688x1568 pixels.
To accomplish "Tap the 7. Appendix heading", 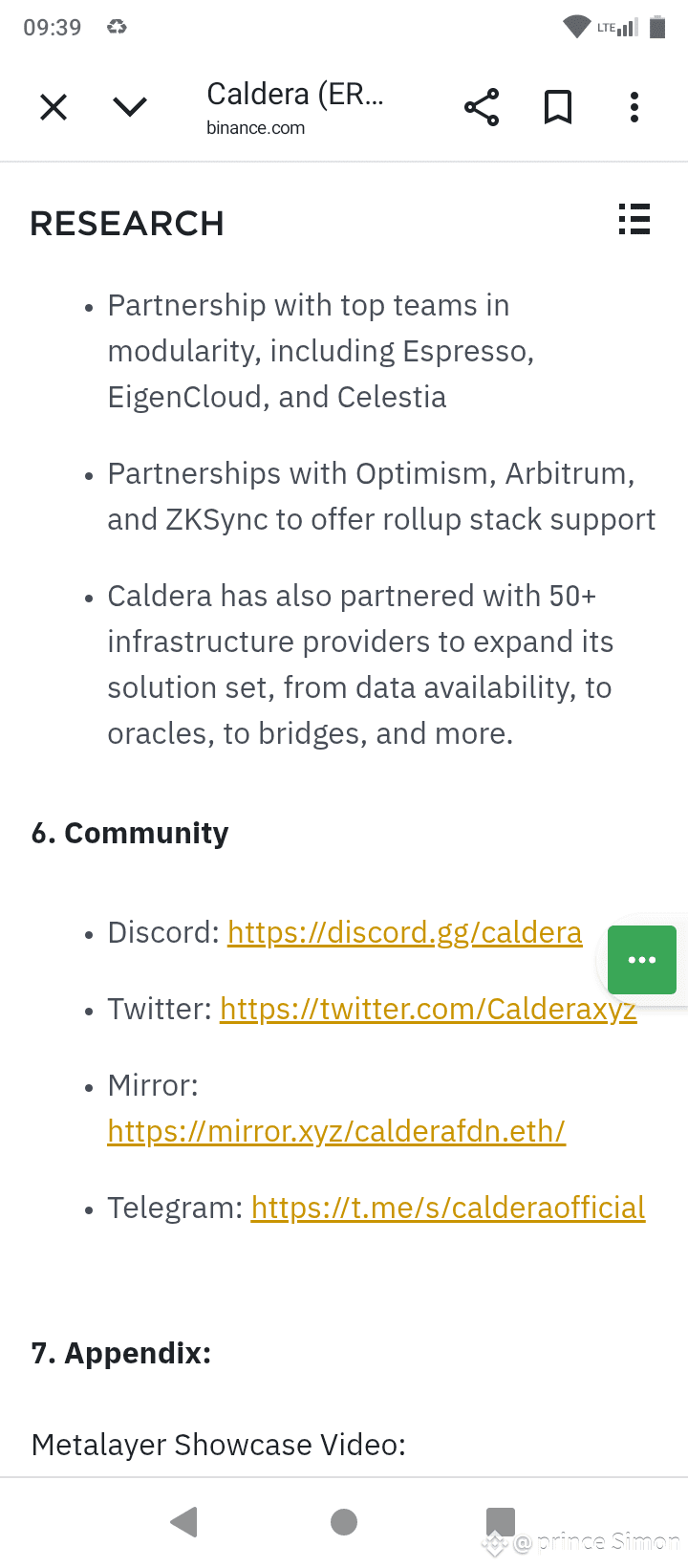I will pos(121,1353).
